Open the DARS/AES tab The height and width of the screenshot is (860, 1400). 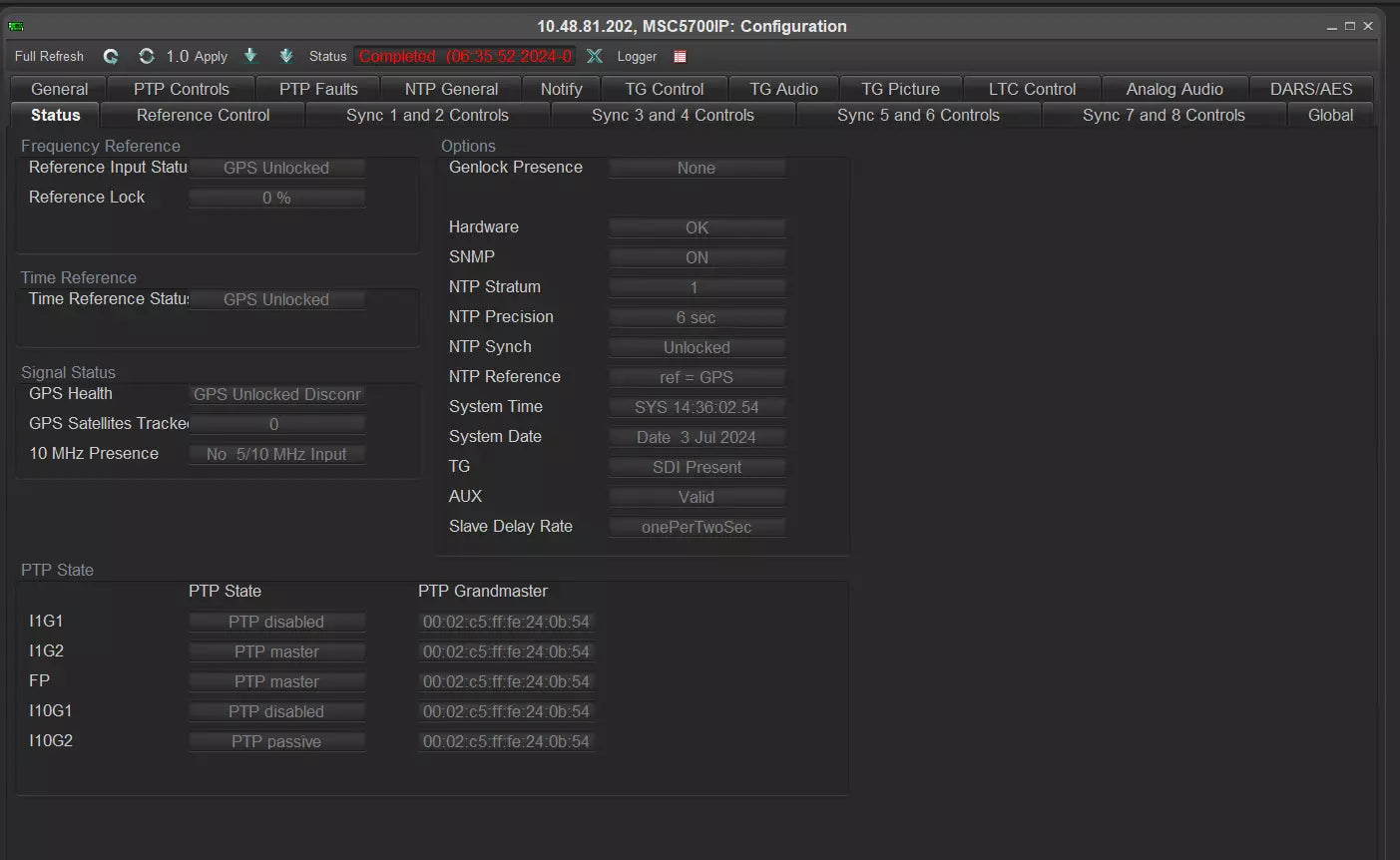click(1310, 89)
